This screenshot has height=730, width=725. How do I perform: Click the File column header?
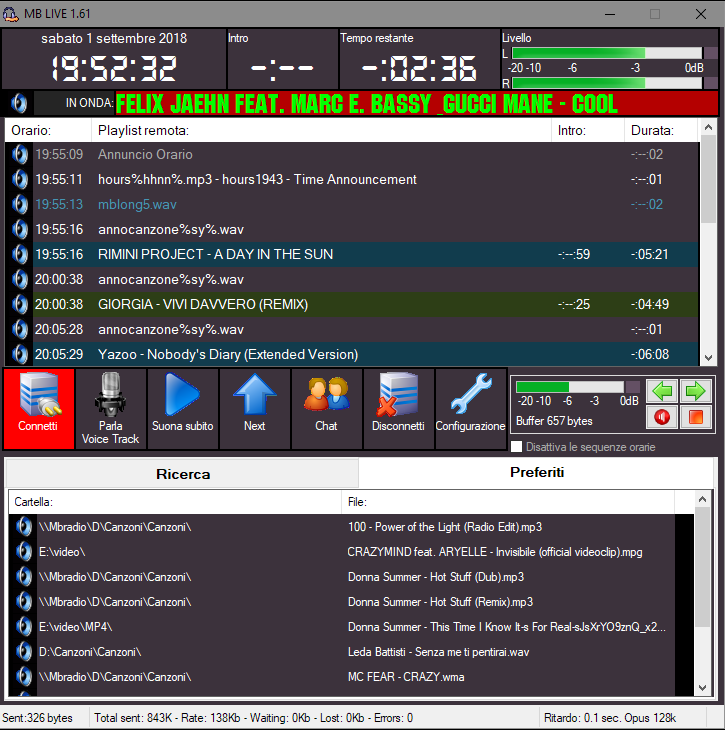click(508, 502)
